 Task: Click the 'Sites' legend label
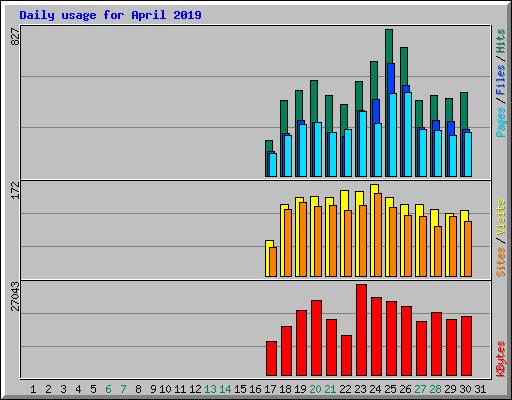501,262
